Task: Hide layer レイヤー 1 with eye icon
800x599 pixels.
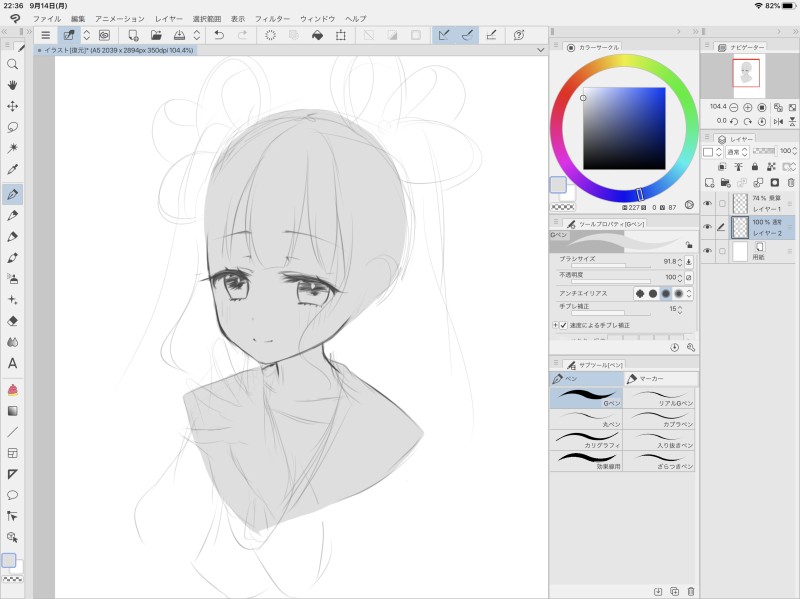Action: (x=707, y=204)
